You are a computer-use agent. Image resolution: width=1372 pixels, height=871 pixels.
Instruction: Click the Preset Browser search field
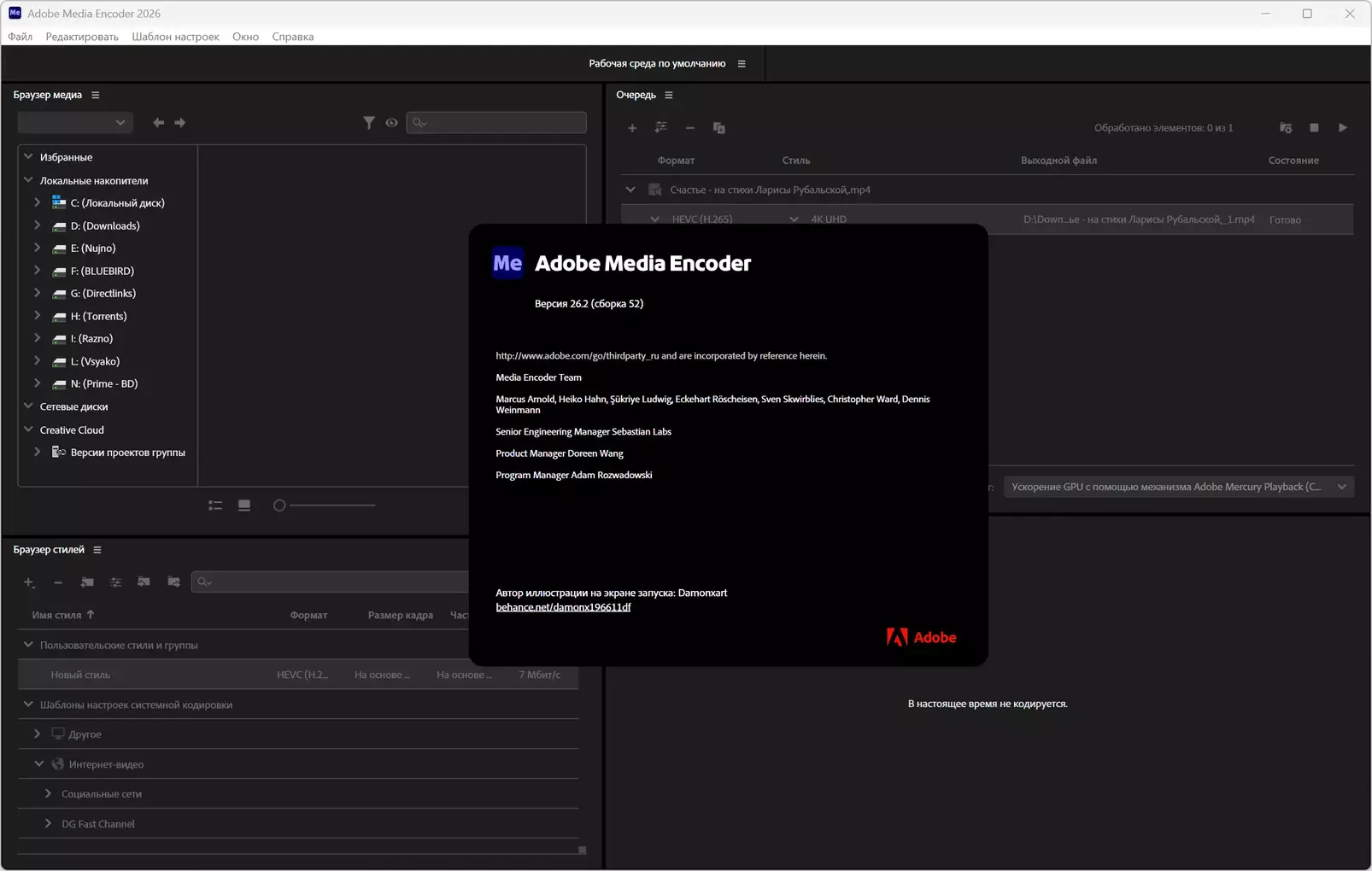[x=333, y=582]
